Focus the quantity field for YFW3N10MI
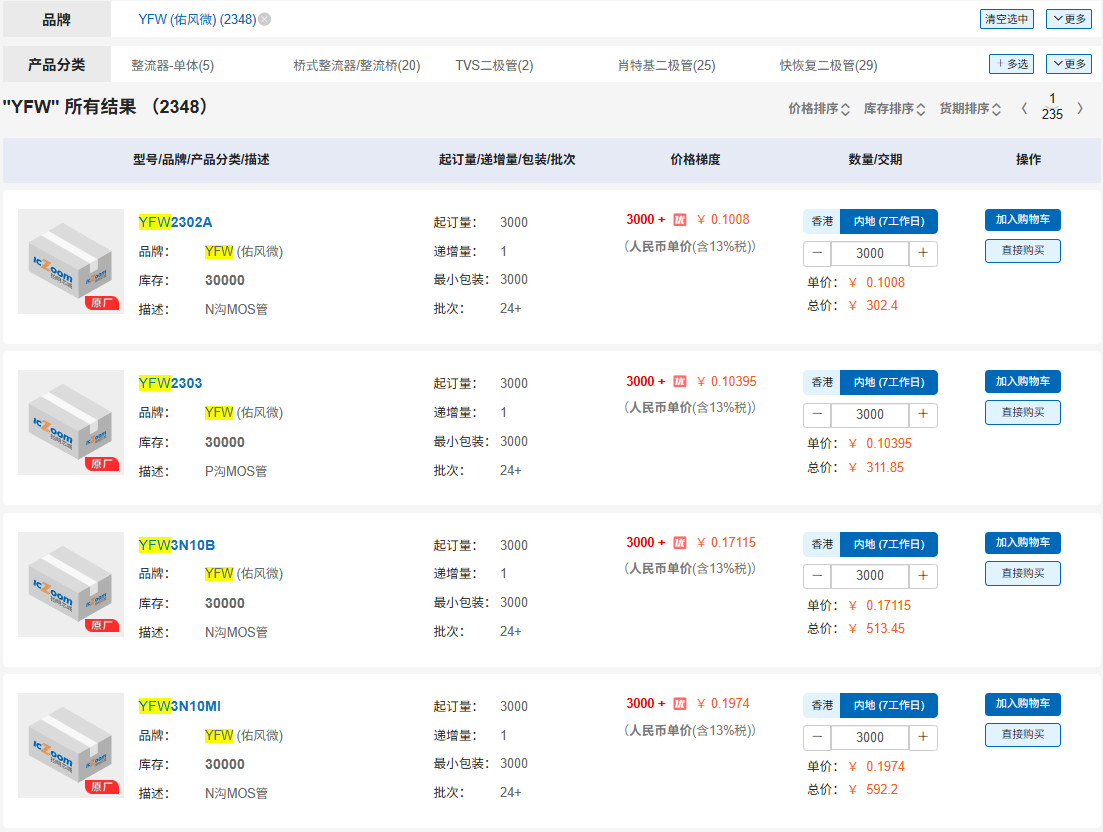 [x=870, y=737]
